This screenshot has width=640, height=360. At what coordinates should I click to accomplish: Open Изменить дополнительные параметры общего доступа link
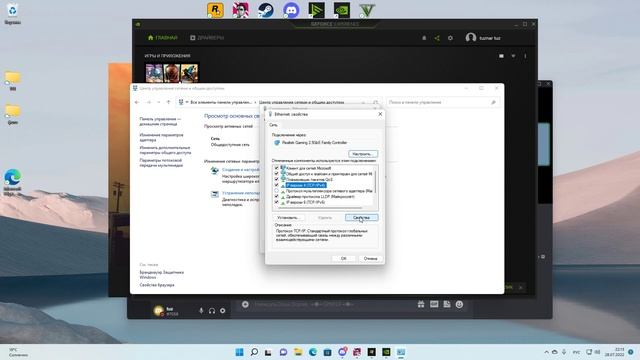165,150
